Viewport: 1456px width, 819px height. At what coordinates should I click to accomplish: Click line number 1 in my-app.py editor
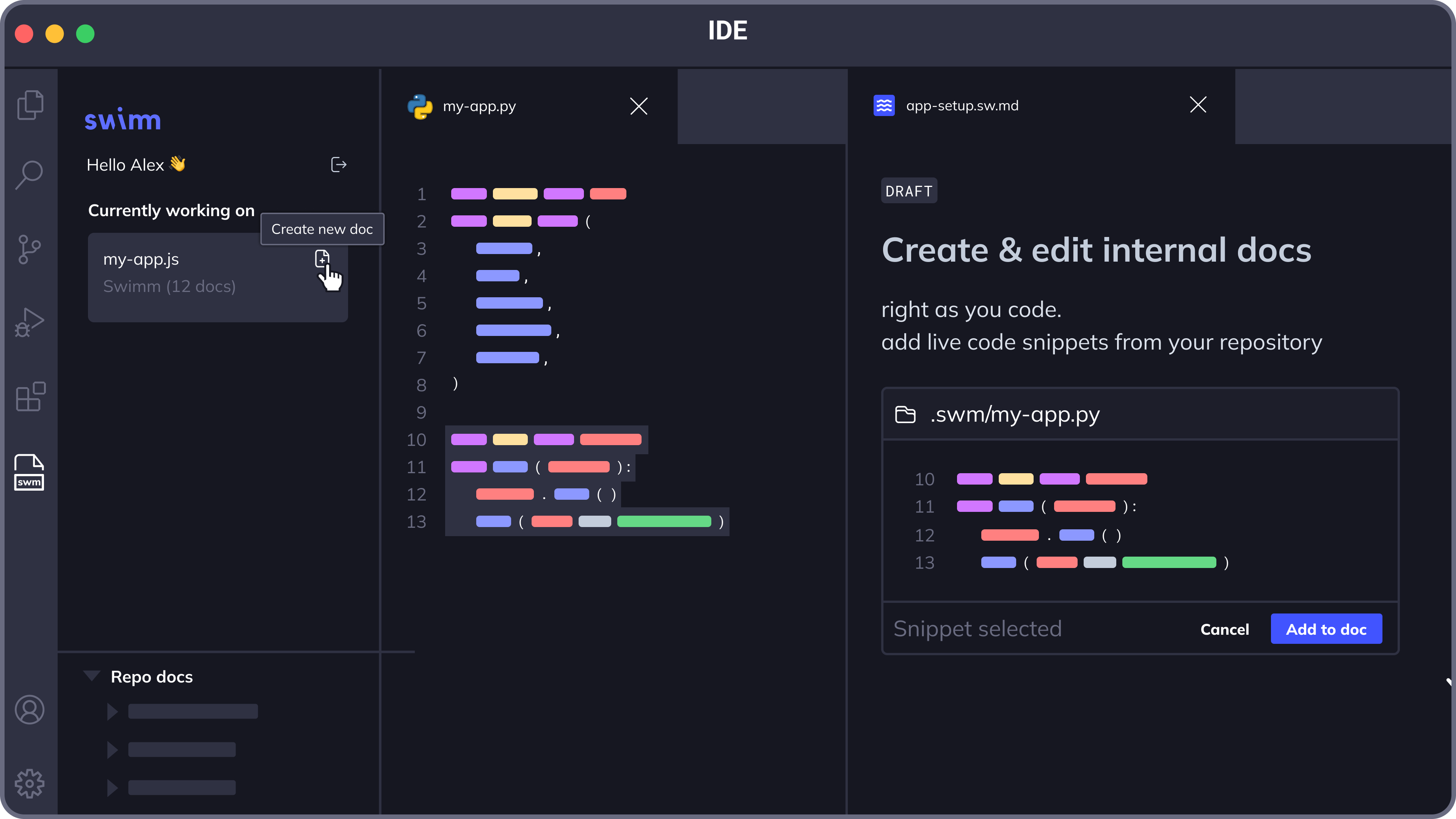pyautogui.click(x=421, y=195)
